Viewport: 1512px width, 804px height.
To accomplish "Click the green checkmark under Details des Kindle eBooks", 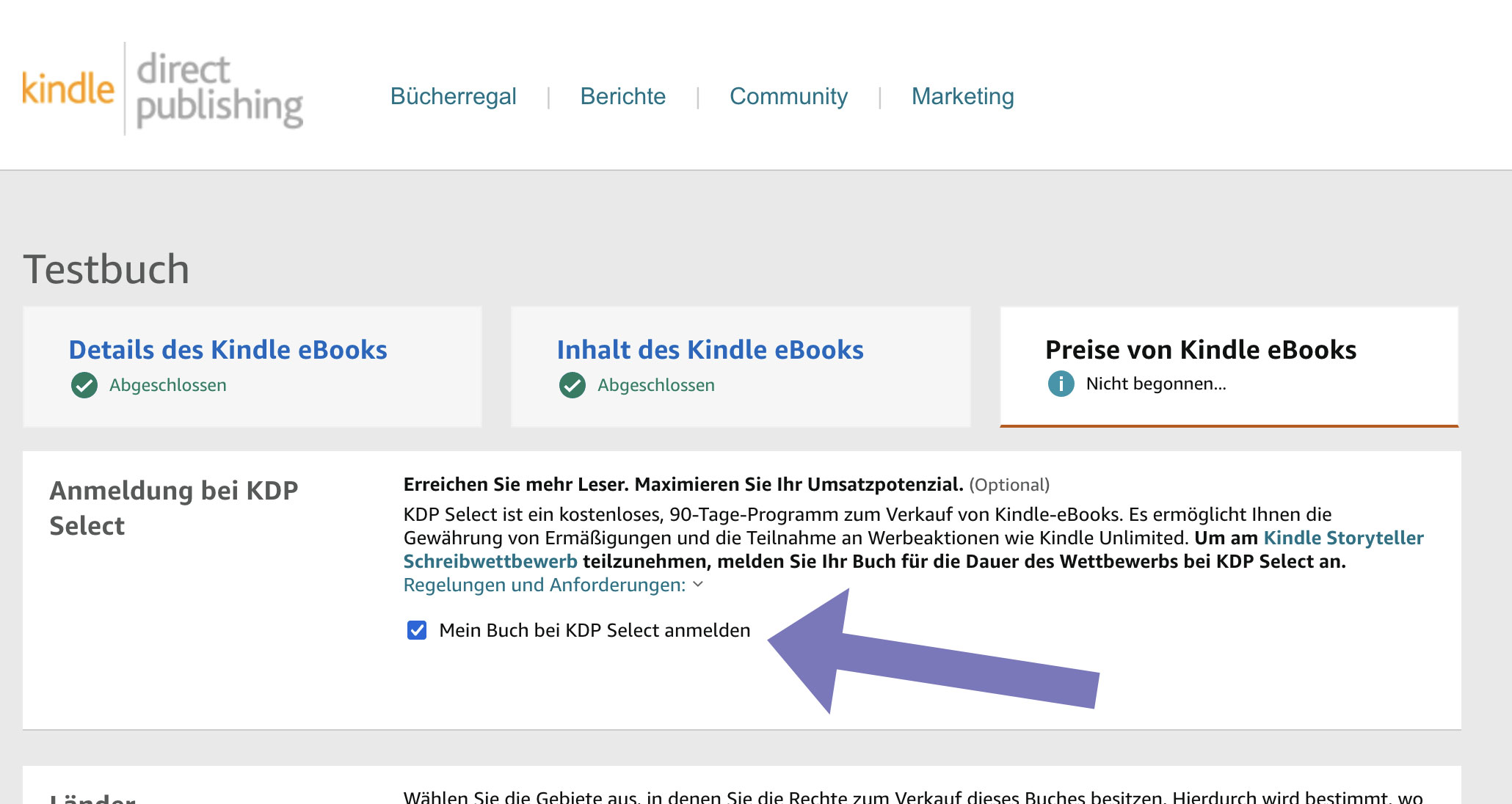I will (84, 385).
